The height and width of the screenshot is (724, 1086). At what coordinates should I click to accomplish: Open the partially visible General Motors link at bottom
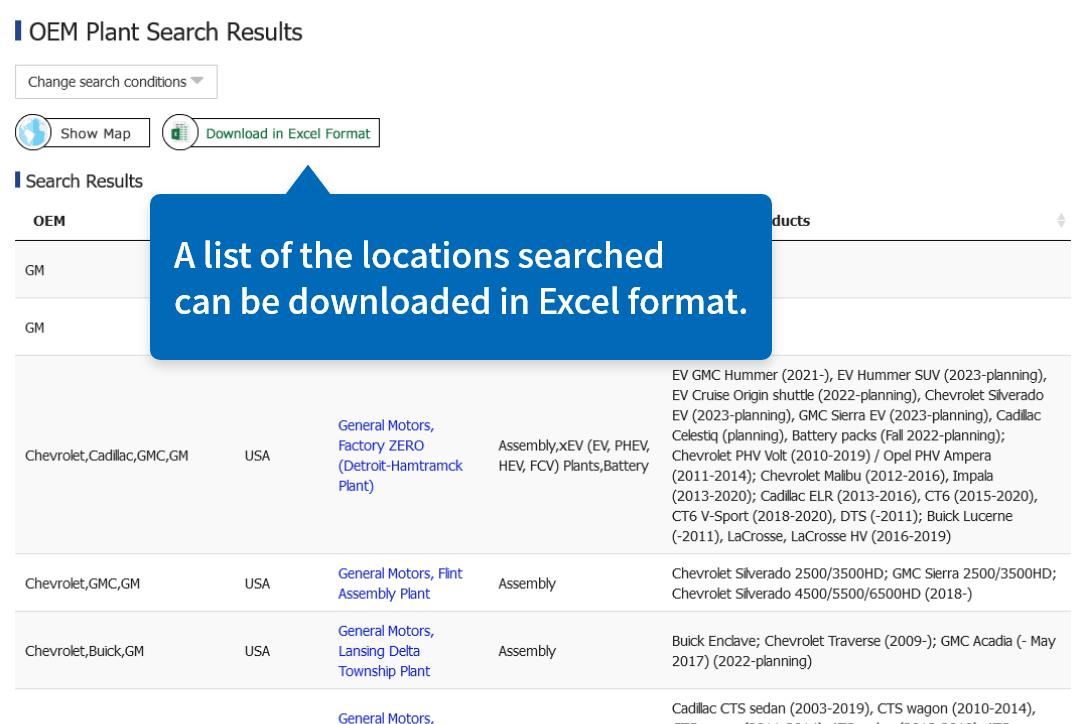pos(386,718)
